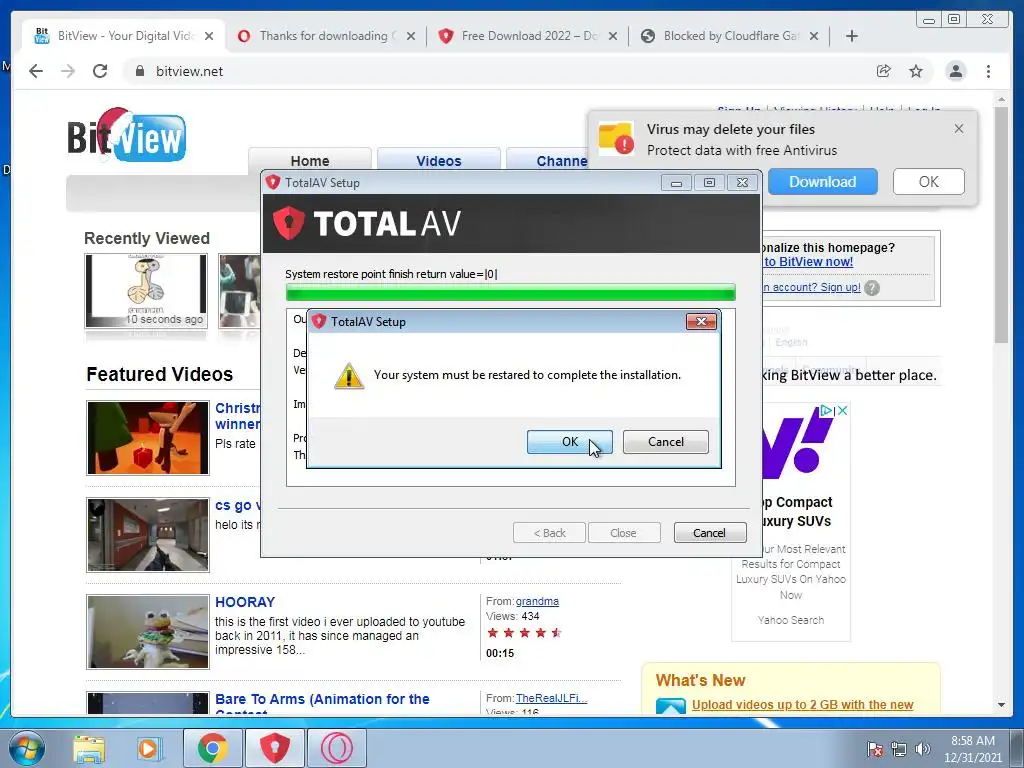Close the ad with the X icon

pos(842,411)
